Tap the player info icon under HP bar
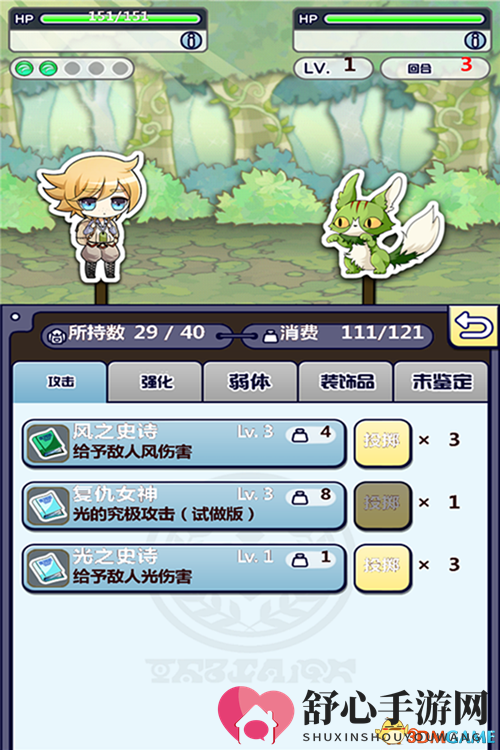Image resolution: width=500 pixels, height=750 pixels. pyautogui.click(x=191, y=41)
